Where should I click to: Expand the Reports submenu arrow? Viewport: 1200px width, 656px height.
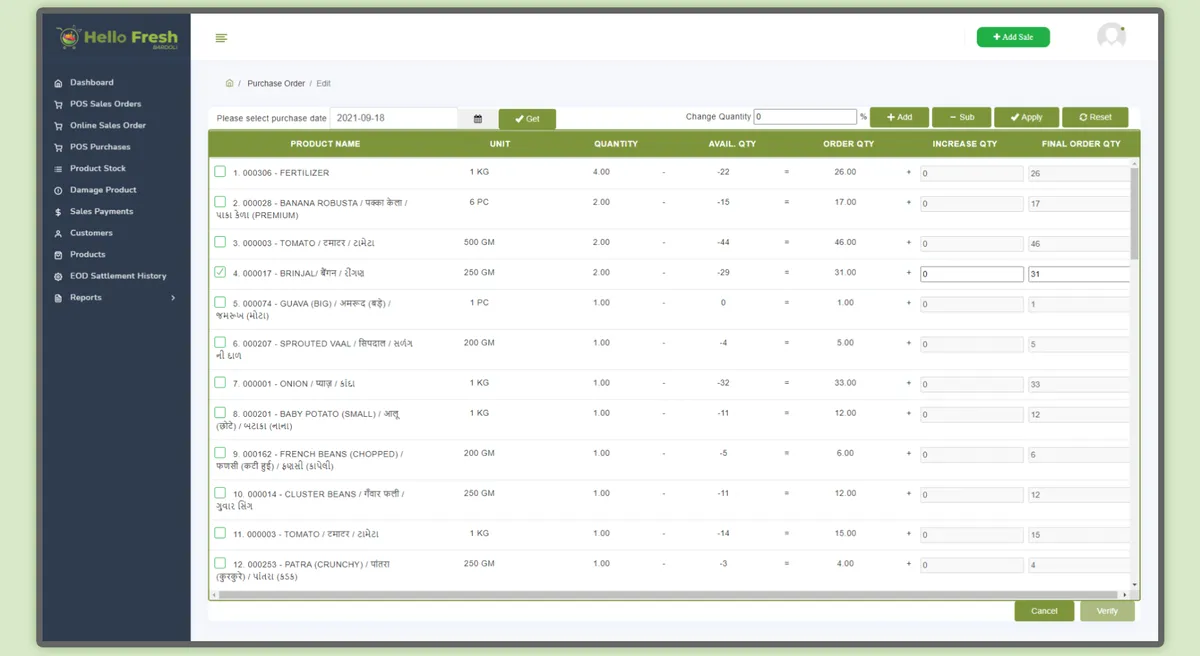coord(173,298)
